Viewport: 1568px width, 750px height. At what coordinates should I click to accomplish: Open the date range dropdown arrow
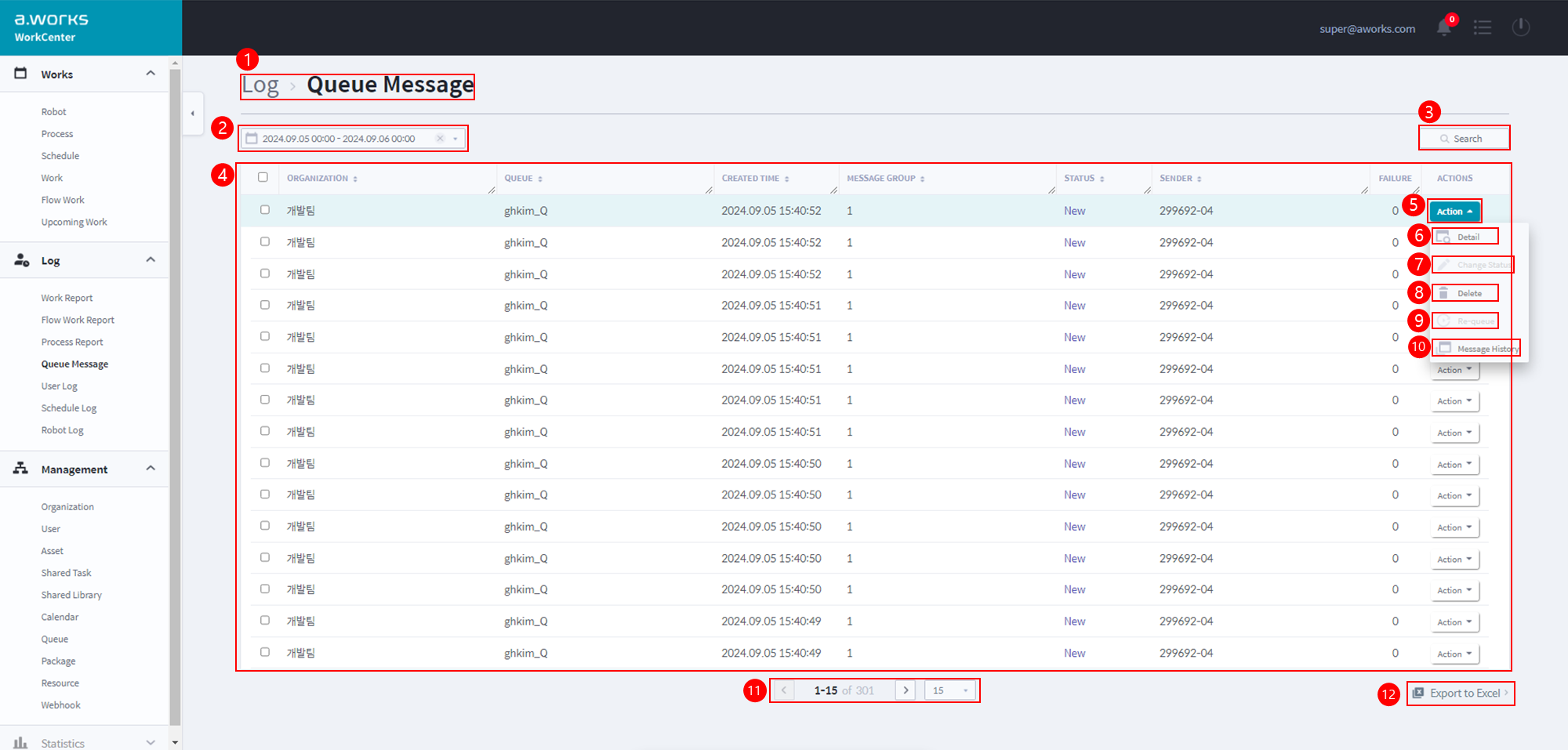(x=456, y=139)
